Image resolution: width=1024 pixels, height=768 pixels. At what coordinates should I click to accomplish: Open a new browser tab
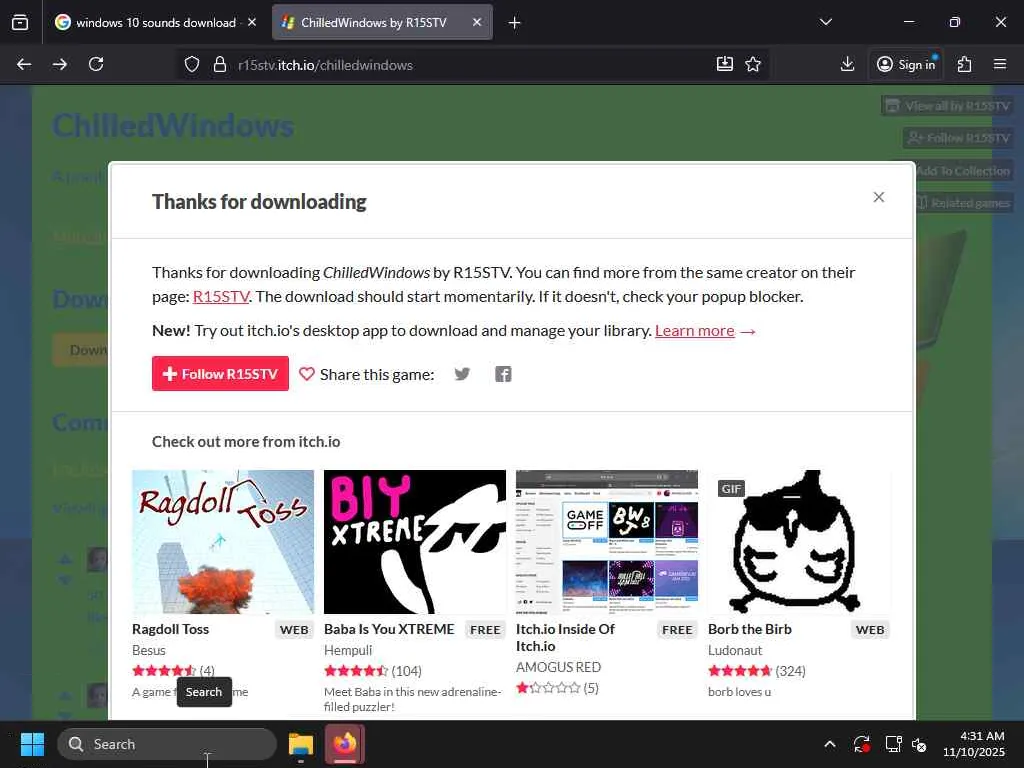(x=515, y=23)
